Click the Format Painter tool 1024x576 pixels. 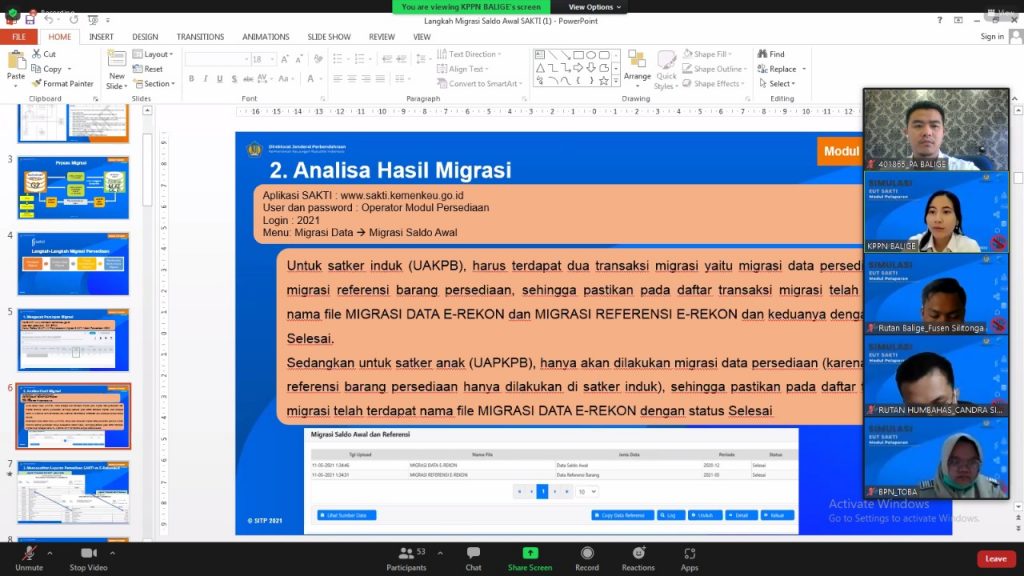pyautogui.click(x=63, y=84)
